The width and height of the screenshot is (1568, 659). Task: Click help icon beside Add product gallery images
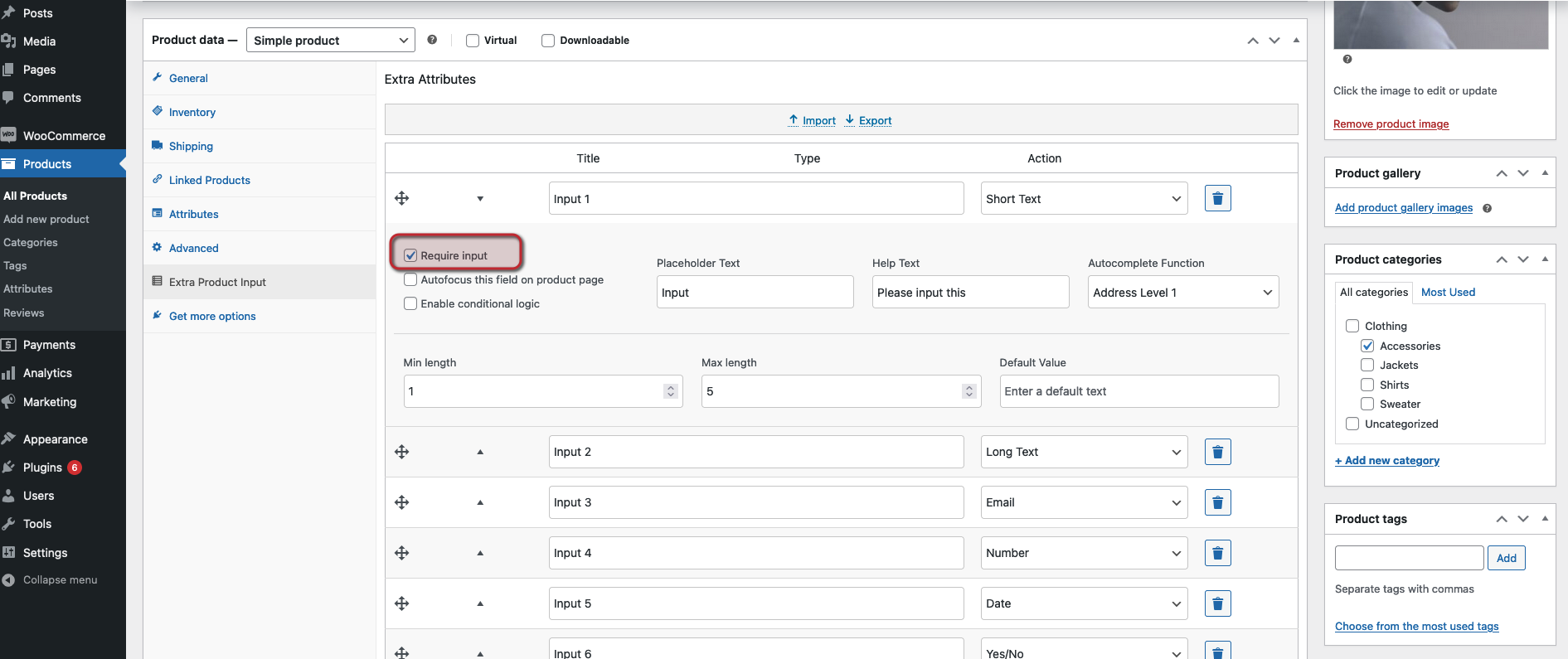pos(1487,208)
